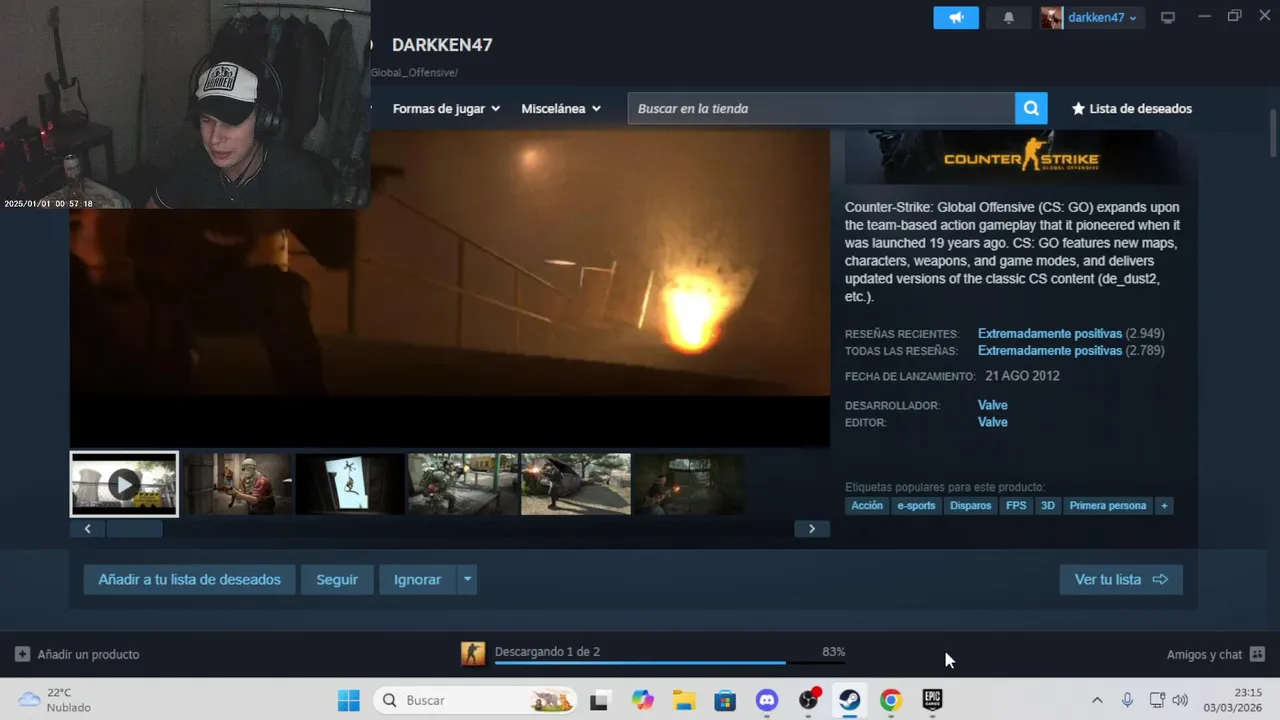Open the Ignorar options dropdown arrow
Screen dimensions: 1280x720
467,579
